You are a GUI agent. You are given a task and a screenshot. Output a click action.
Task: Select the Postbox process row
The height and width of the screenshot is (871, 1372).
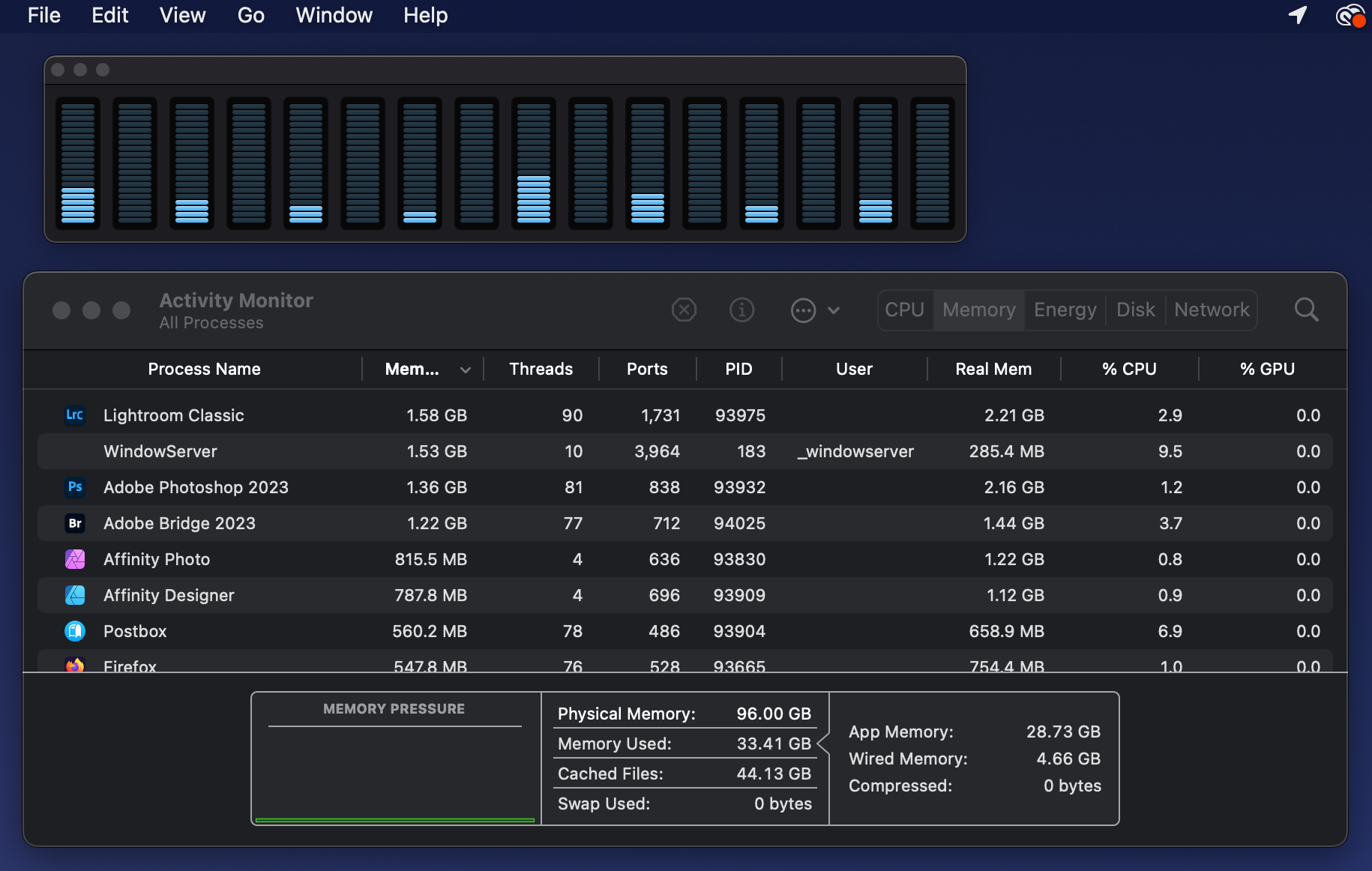[x=685, y=631]
